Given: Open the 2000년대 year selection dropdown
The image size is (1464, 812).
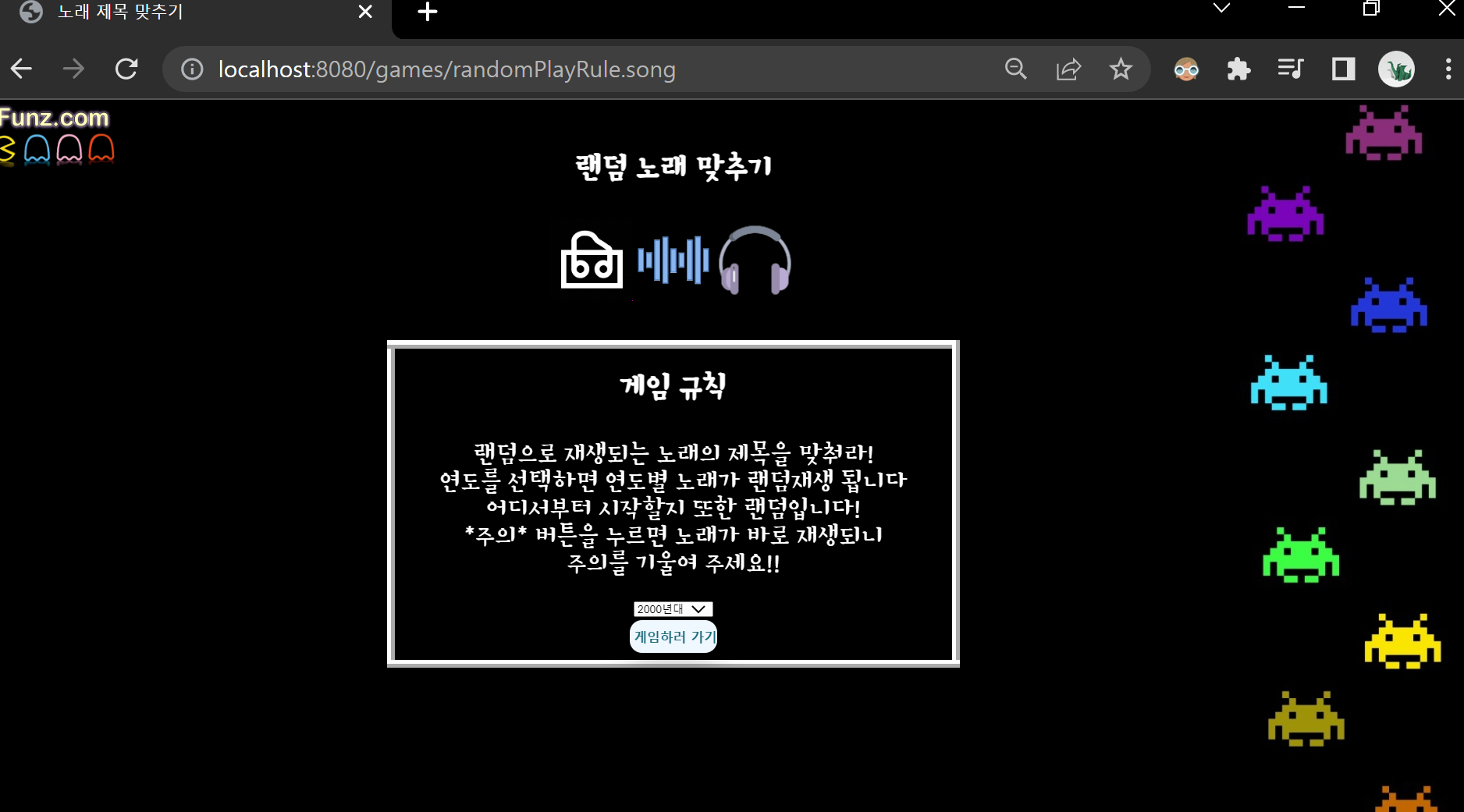Looking at the screenshot, I should point(673,609).
